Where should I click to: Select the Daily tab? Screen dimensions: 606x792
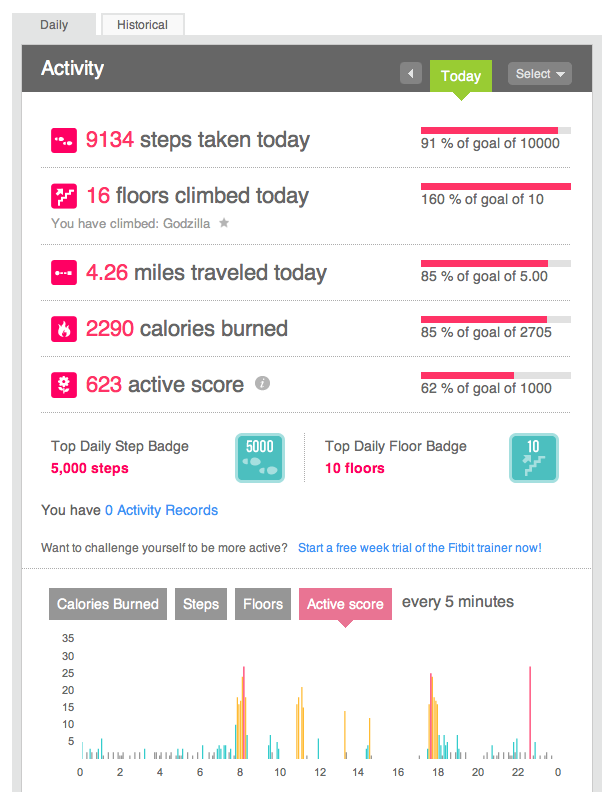click(54, 25)
